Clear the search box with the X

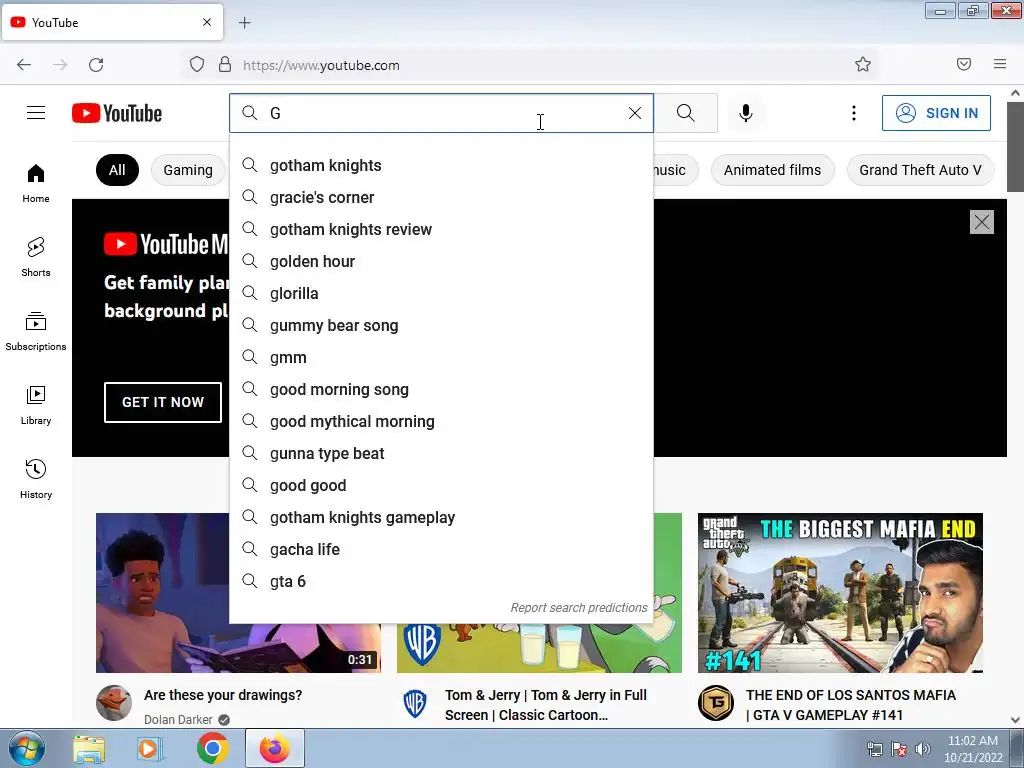635,113
